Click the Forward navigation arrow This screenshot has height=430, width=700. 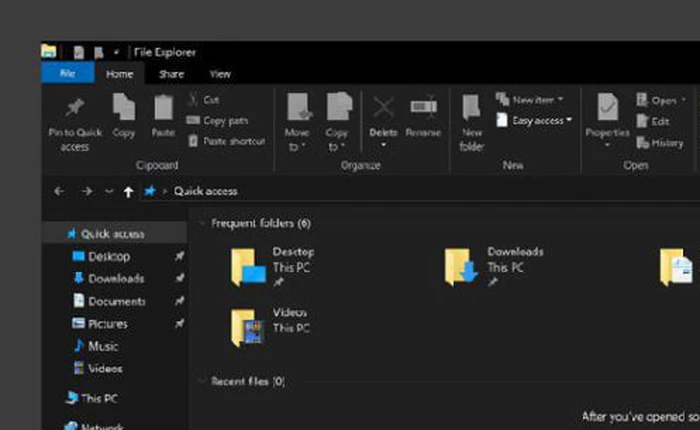coord(87,191)
